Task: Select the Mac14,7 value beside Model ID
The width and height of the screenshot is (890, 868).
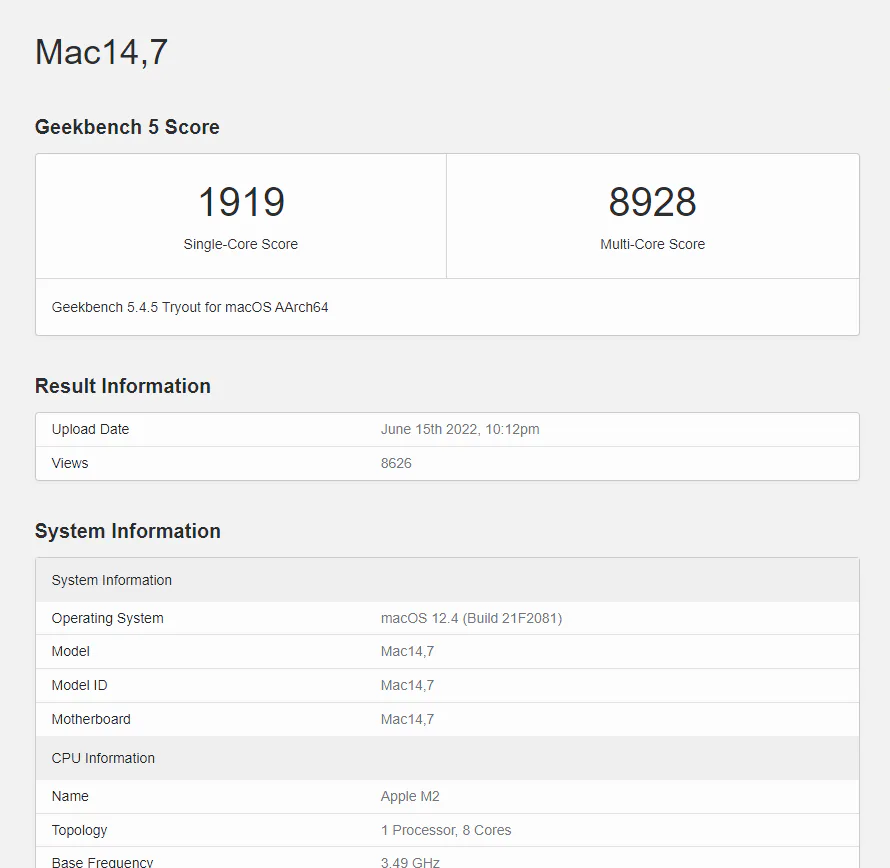Action: tap(408, 685)
